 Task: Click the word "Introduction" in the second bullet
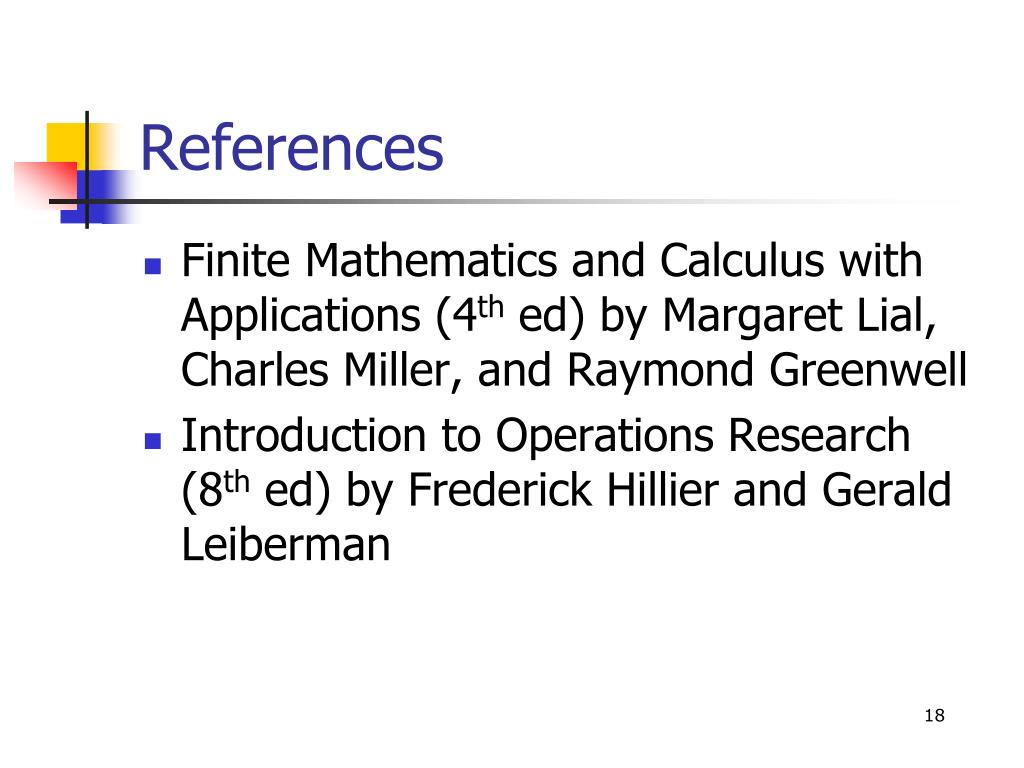304,436
